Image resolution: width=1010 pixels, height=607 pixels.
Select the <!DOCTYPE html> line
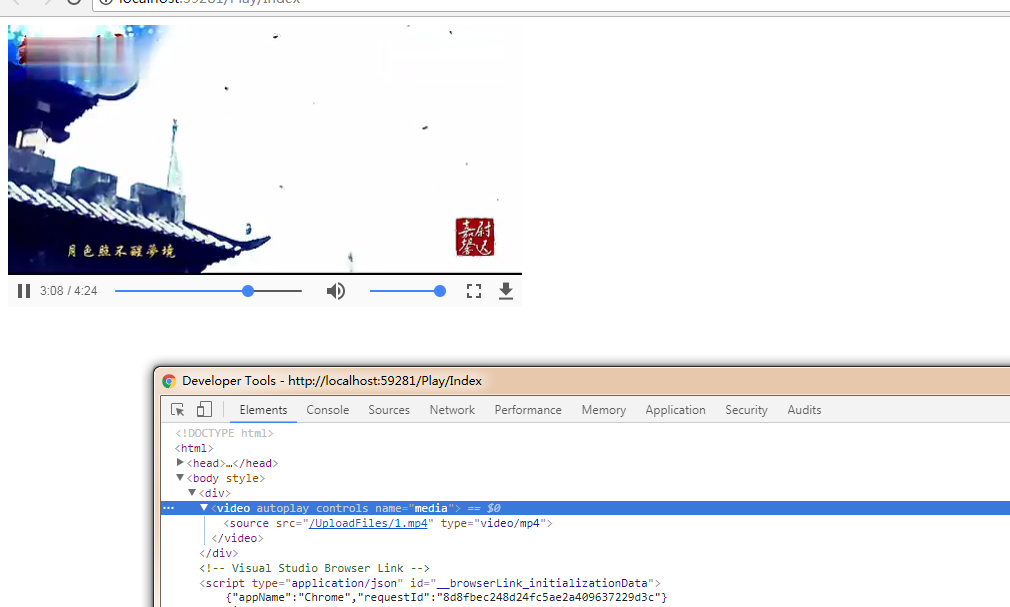point(224,433)
